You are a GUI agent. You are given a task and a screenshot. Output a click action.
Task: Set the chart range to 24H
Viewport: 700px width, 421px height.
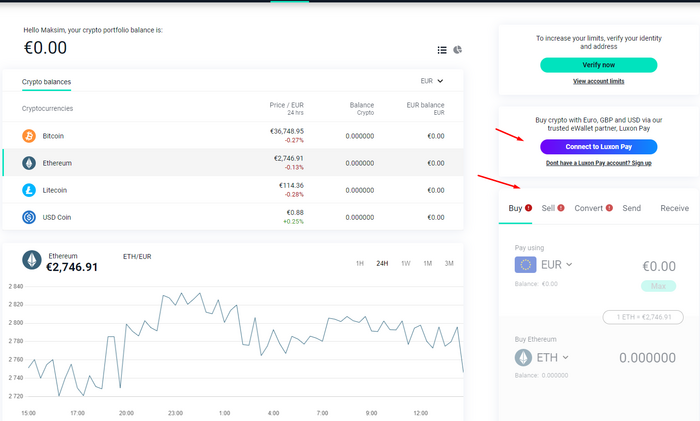382,263
